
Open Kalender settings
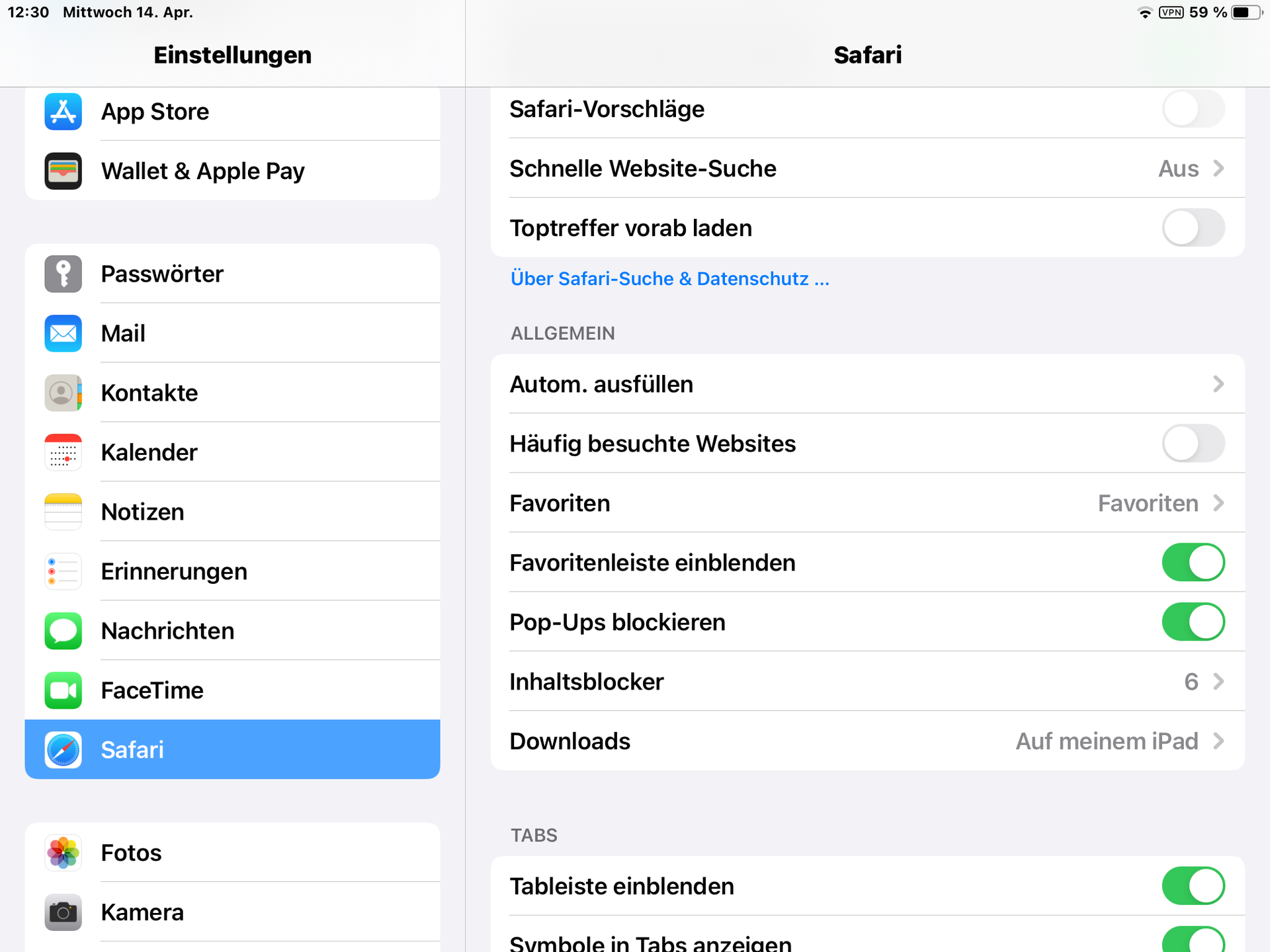(x=232, y=452)
